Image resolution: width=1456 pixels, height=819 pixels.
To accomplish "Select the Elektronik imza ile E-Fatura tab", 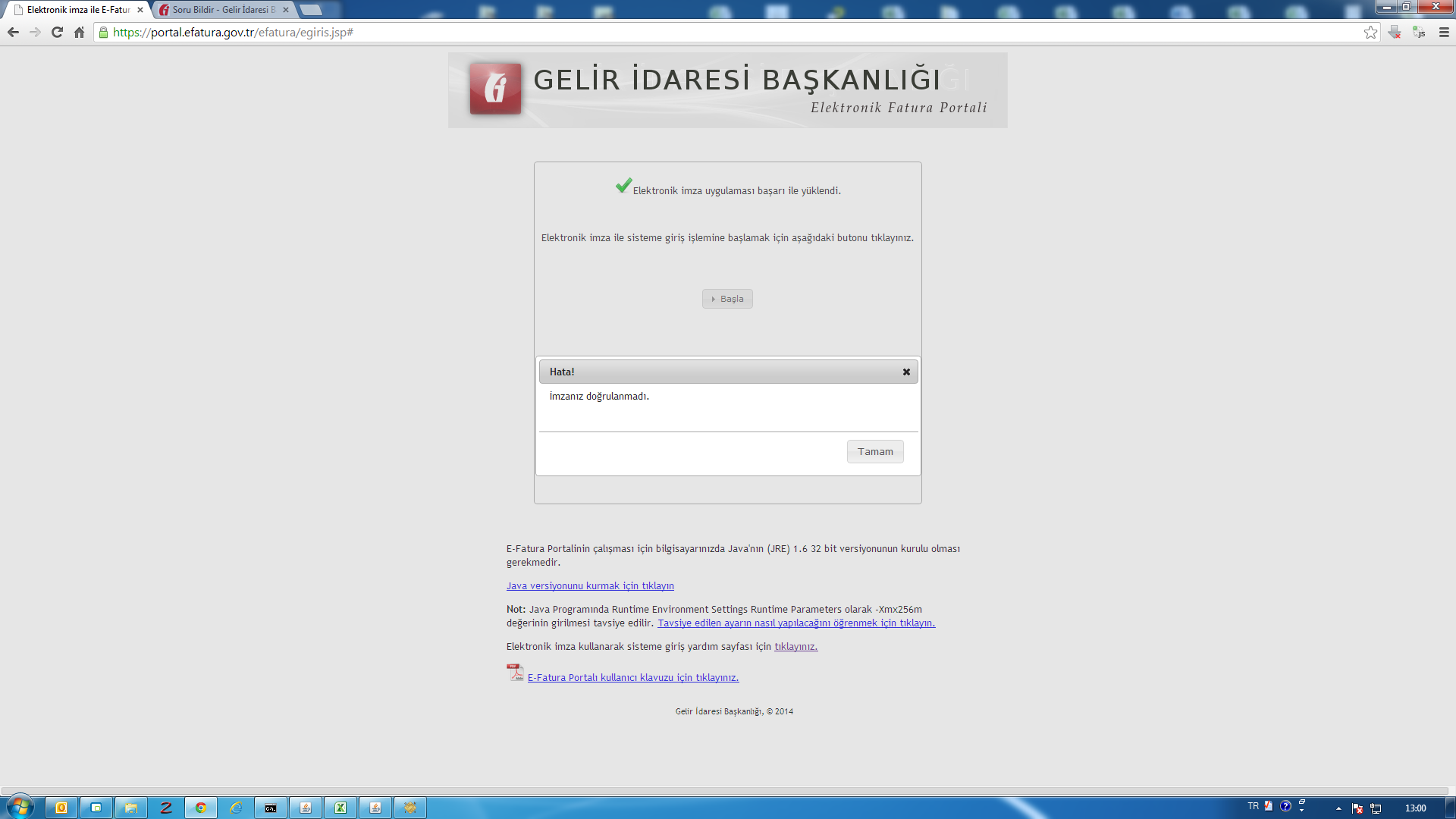I will pos(76,10).
